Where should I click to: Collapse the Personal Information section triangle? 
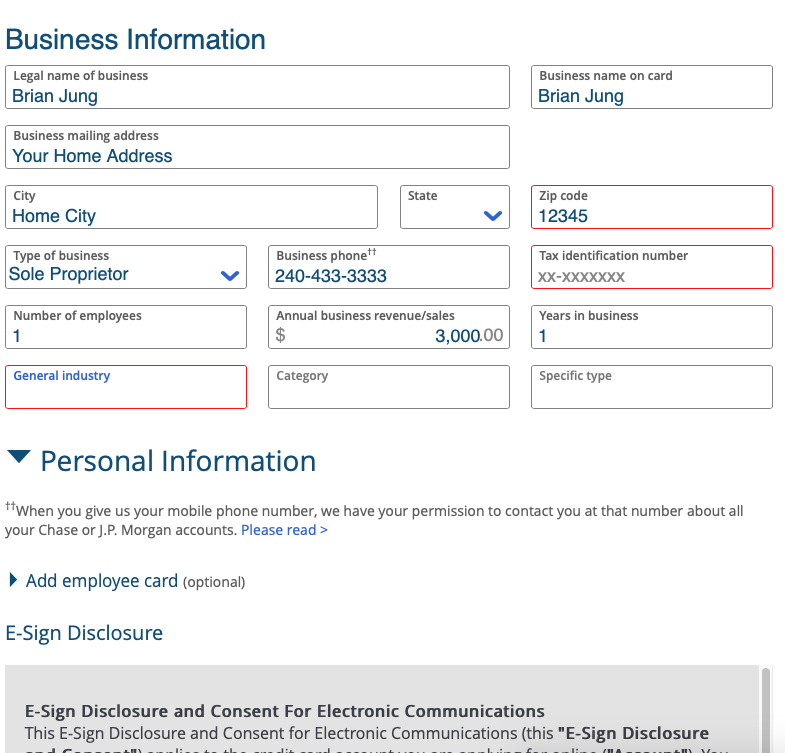click(x=19, y=457)
